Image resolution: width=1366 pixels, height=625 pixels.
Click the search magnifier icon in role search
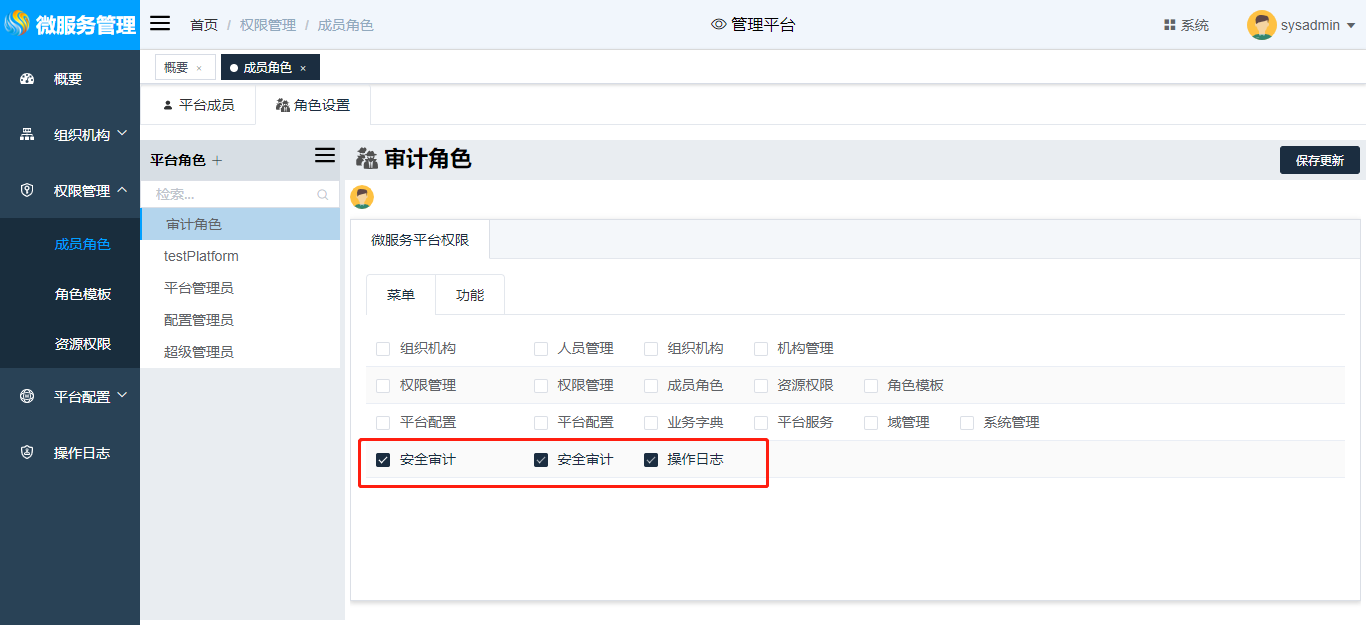coord(323,195)
